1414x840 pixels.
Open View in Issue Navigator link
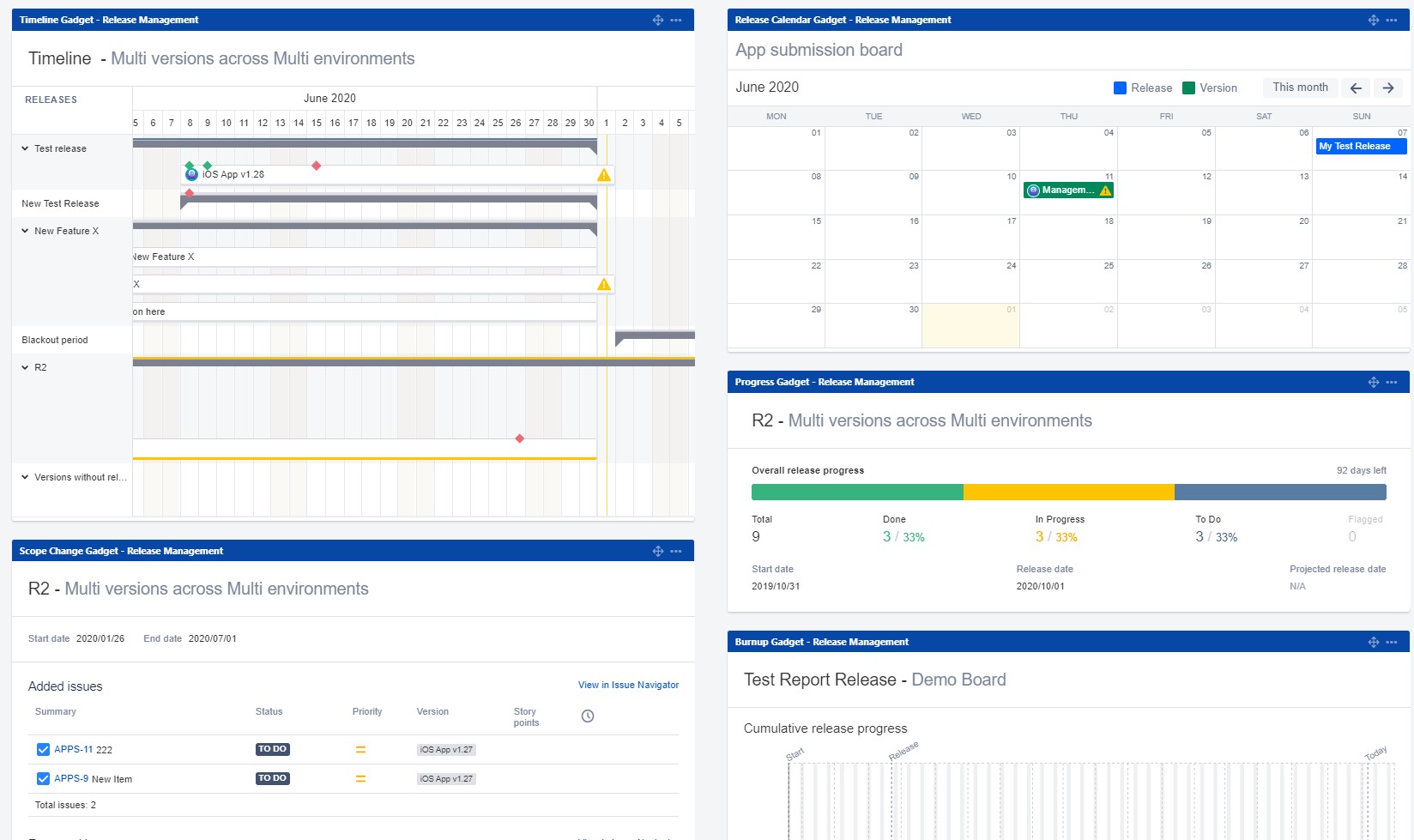pos(628,685)
